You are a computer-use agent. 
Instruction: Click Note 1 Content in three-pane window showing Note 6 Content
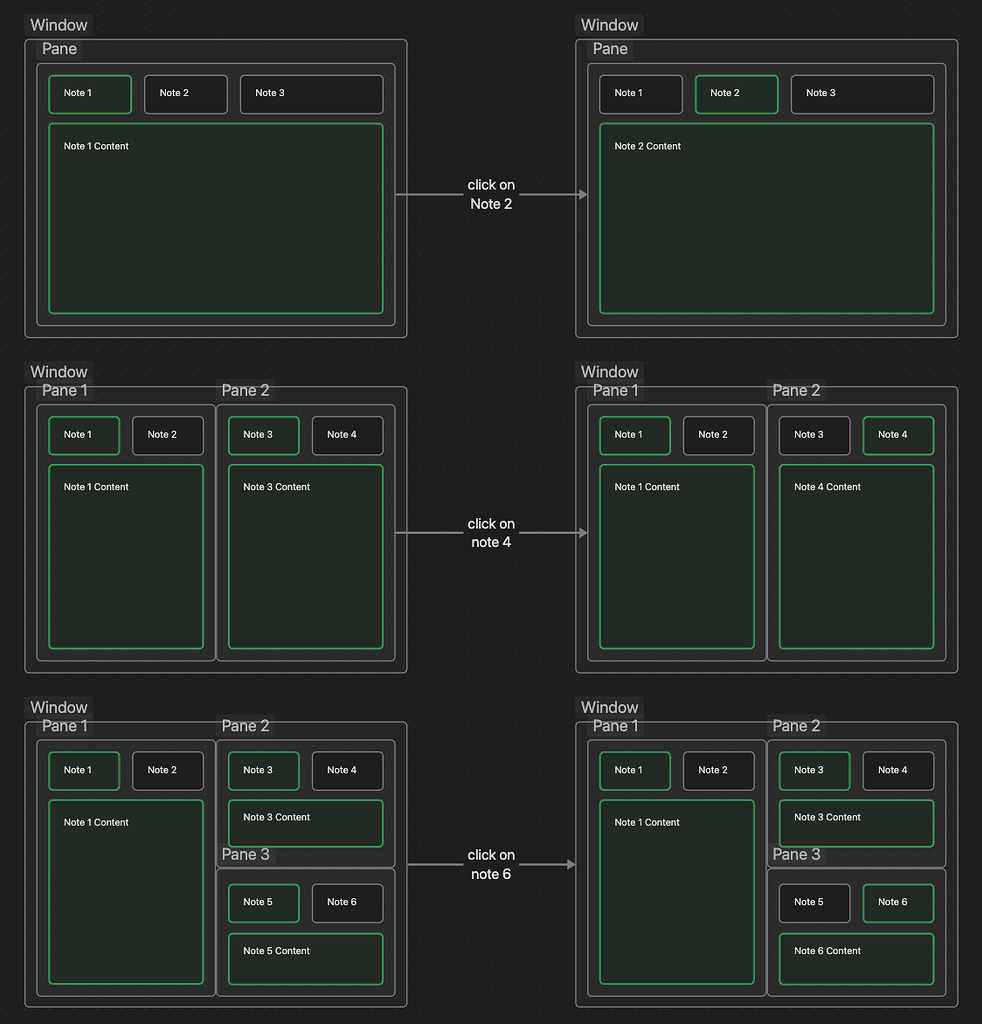pos(677,892)
